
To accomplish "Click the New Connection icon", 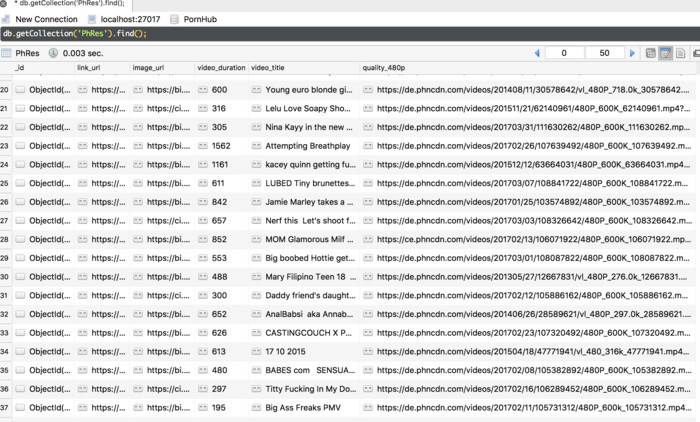I will [x=7, y=19].
